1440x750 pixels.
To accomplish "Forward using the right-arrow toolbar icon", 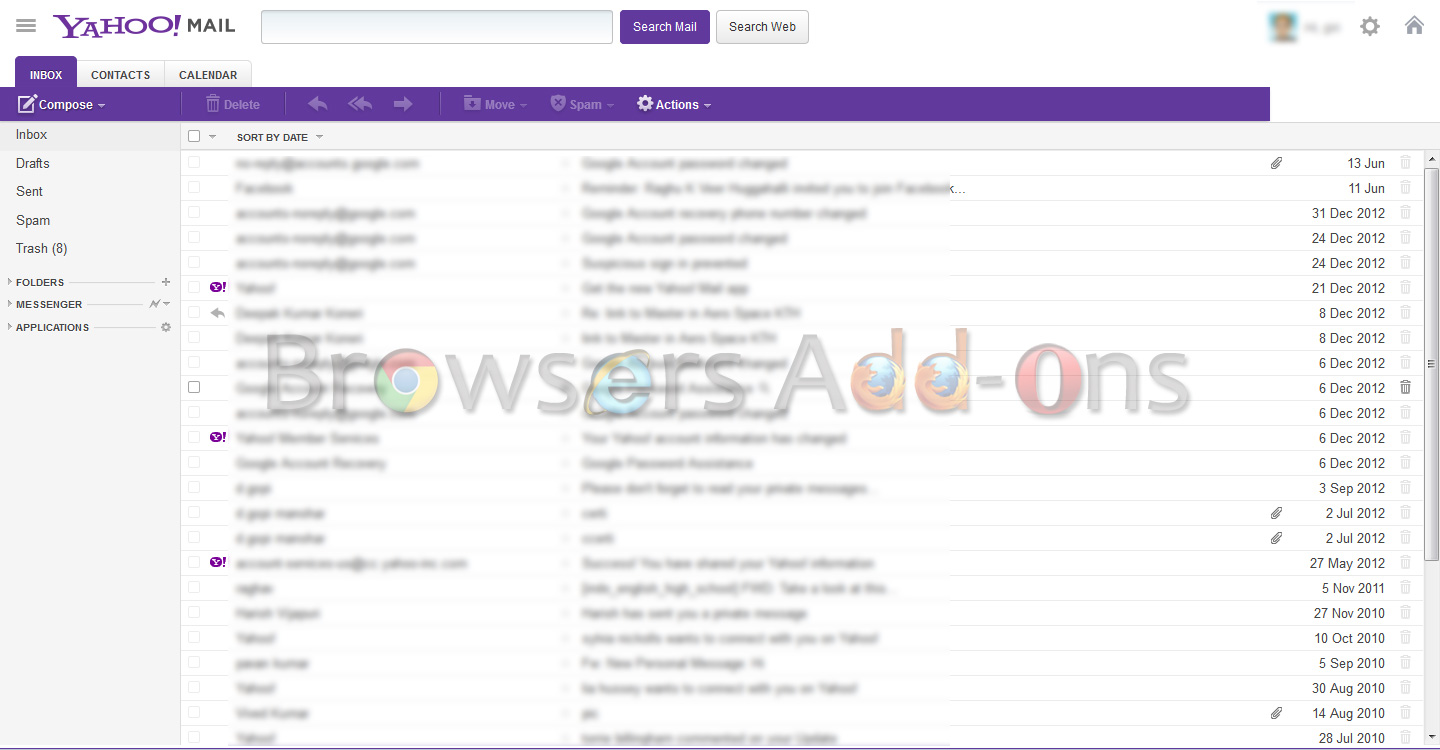I will click(x=403, y=104).
